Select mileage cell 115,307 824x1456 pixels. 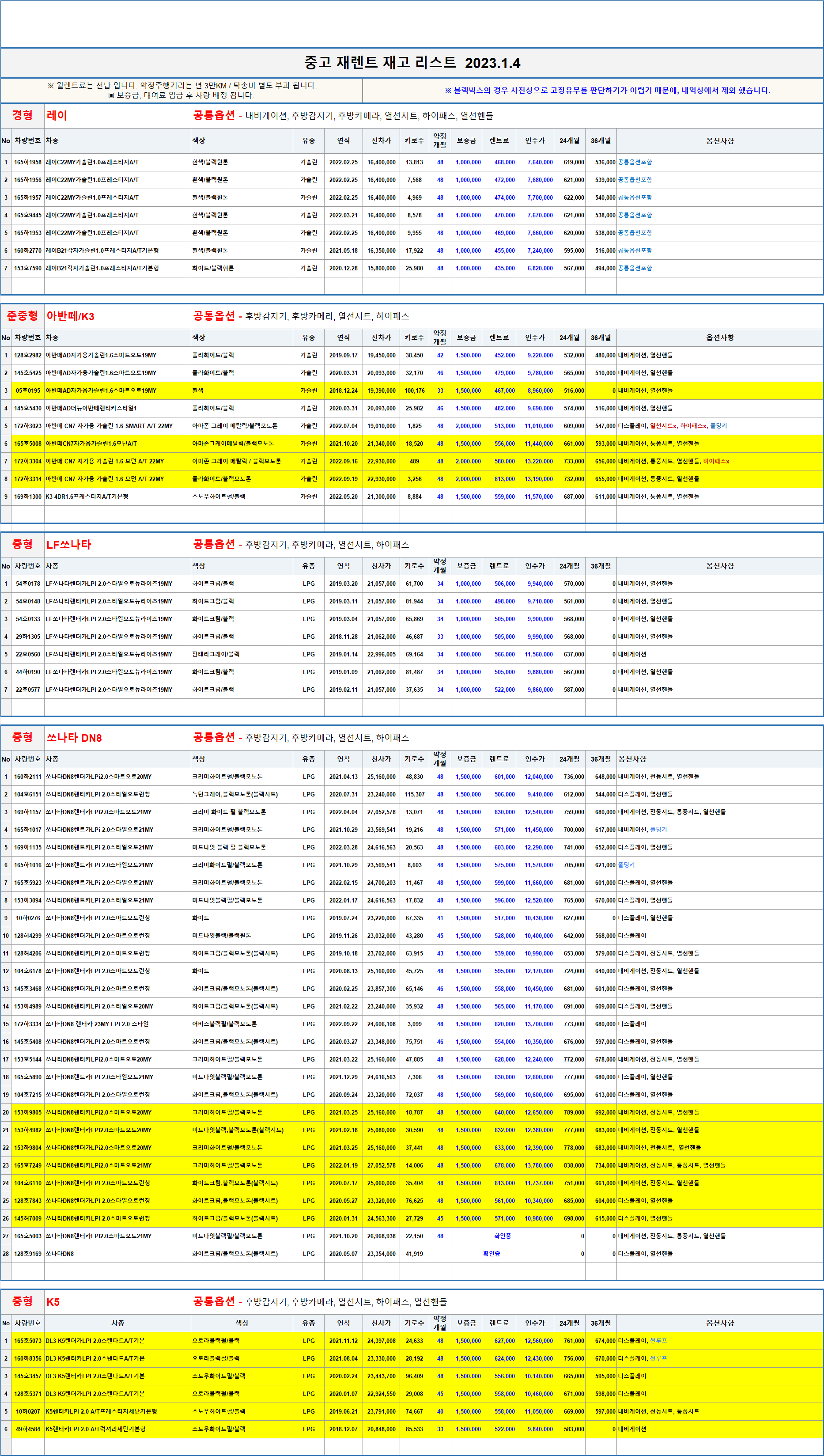(x=414, y=794)
